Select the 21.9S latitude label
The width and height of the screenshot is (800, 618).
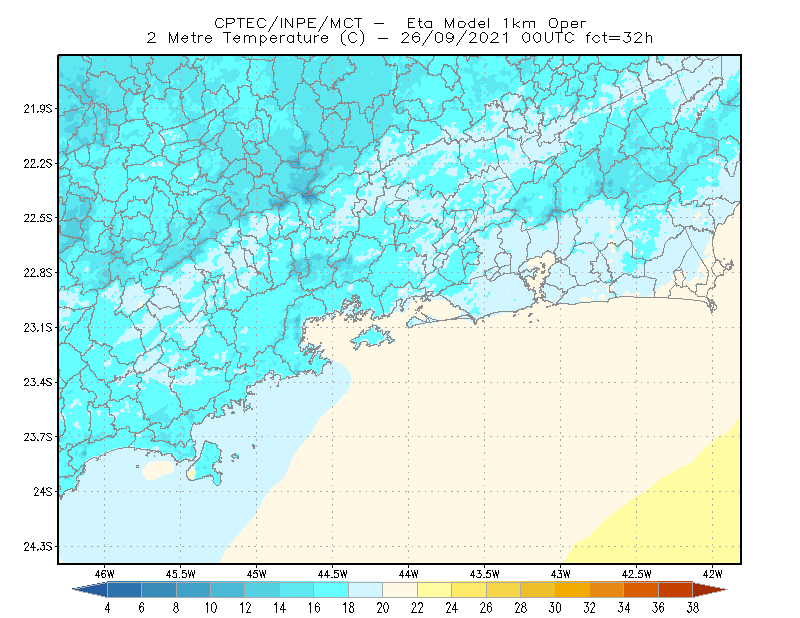[x=38, y=109]
